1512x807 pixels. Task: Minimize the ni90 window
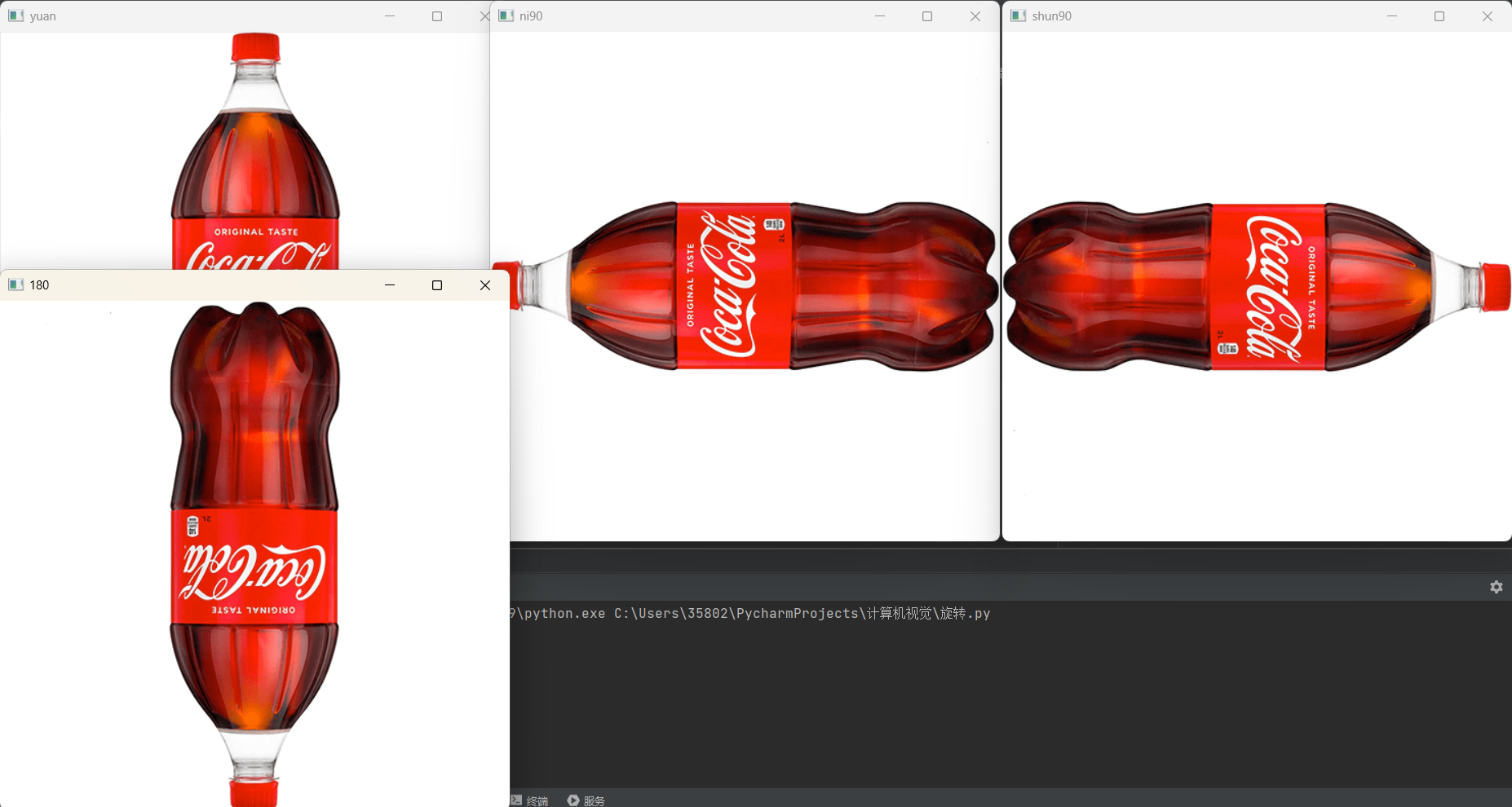880,16
